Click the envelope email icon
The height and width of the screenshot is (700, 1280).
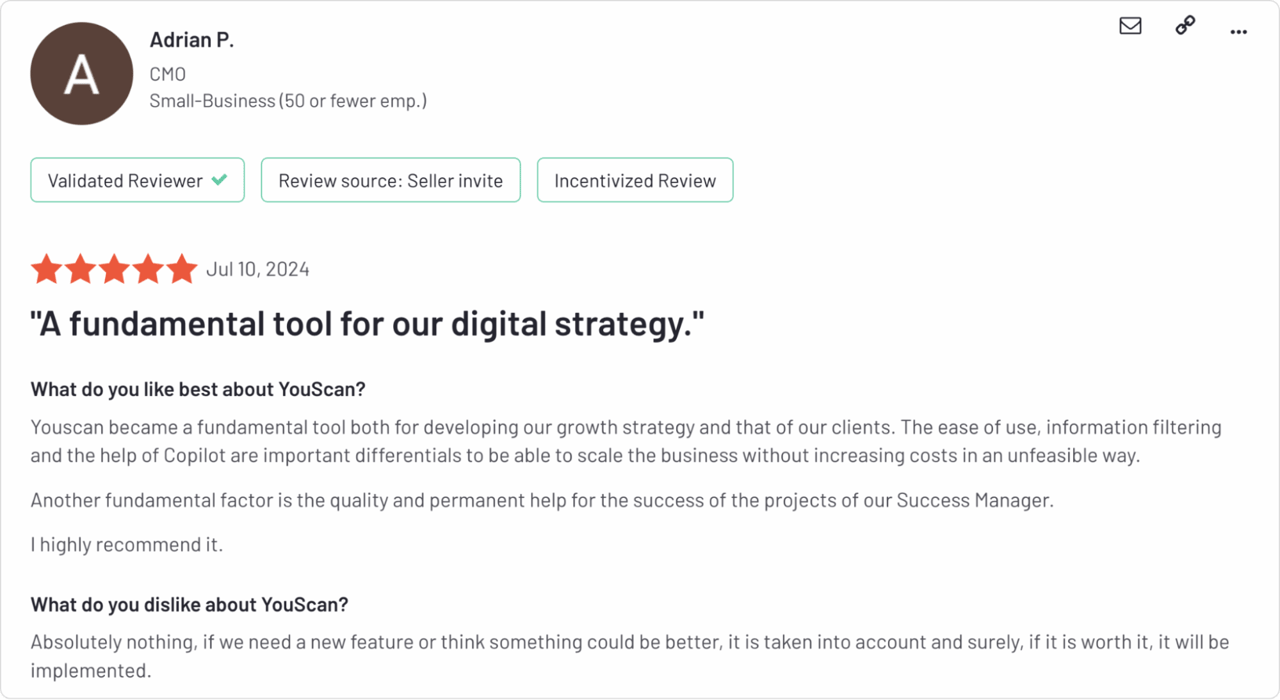point(1130,26)
